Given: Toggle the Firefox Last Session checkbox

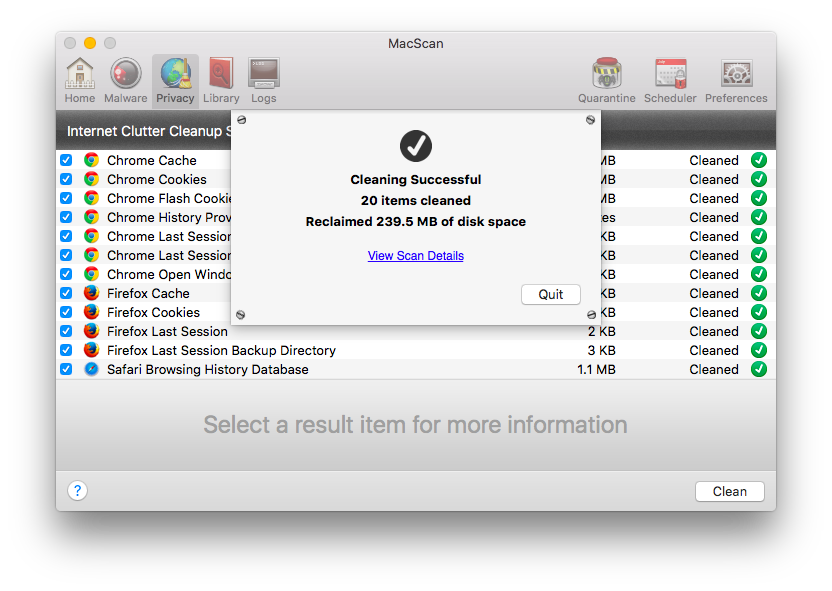Looking at the screenshot, I should tap(66, 332).
